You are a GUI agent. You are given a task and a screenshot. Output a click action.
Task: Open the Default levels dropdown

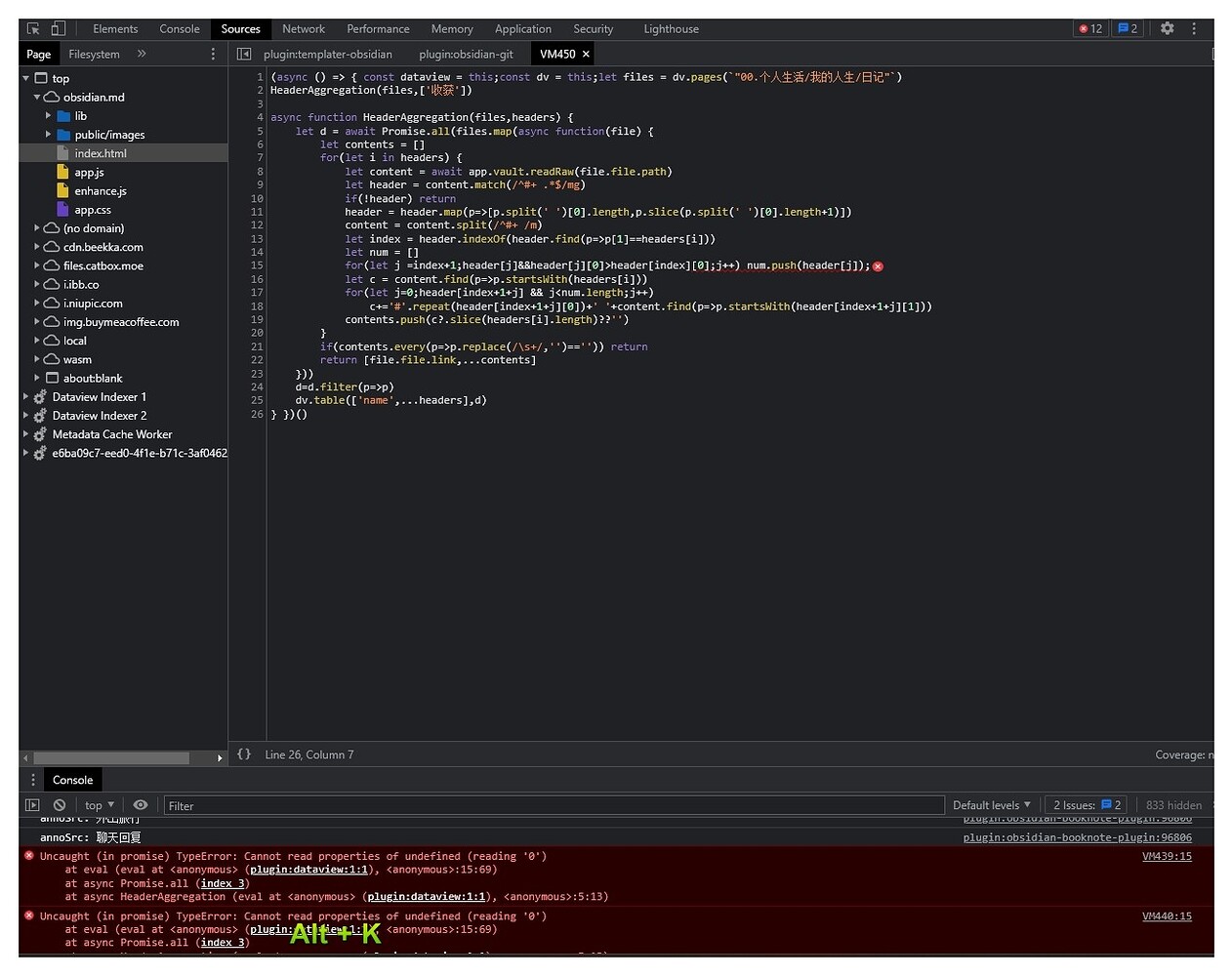(x=991, y=805)
